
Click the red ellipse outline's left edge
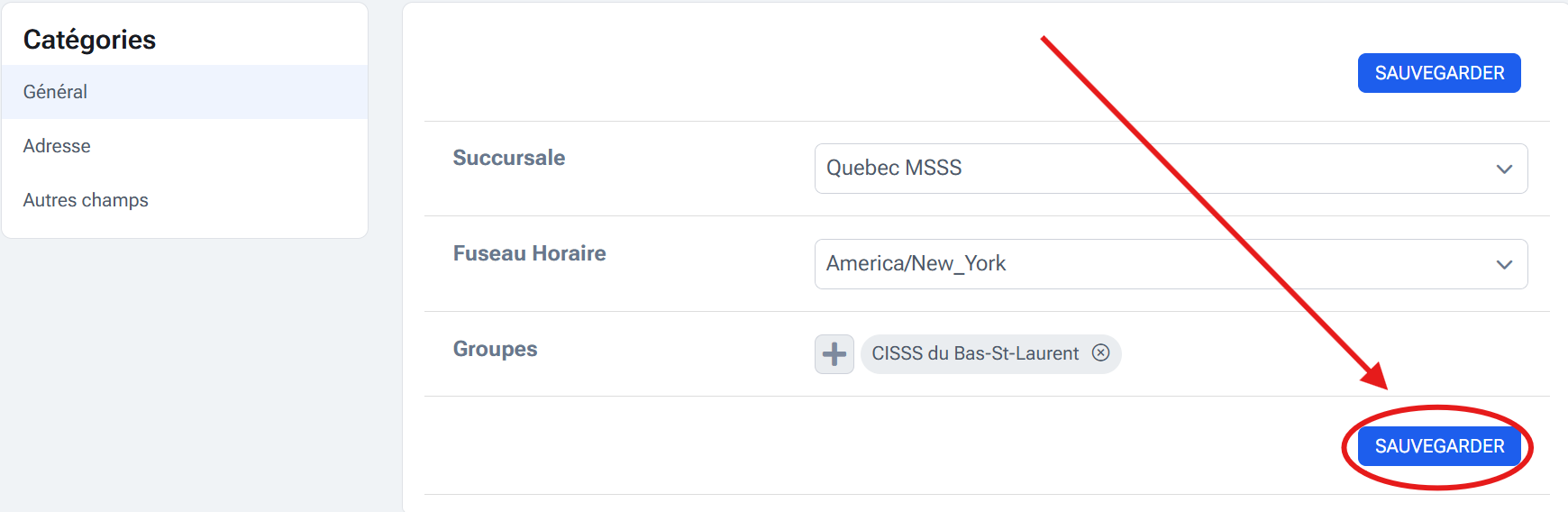pos(1345,448)
